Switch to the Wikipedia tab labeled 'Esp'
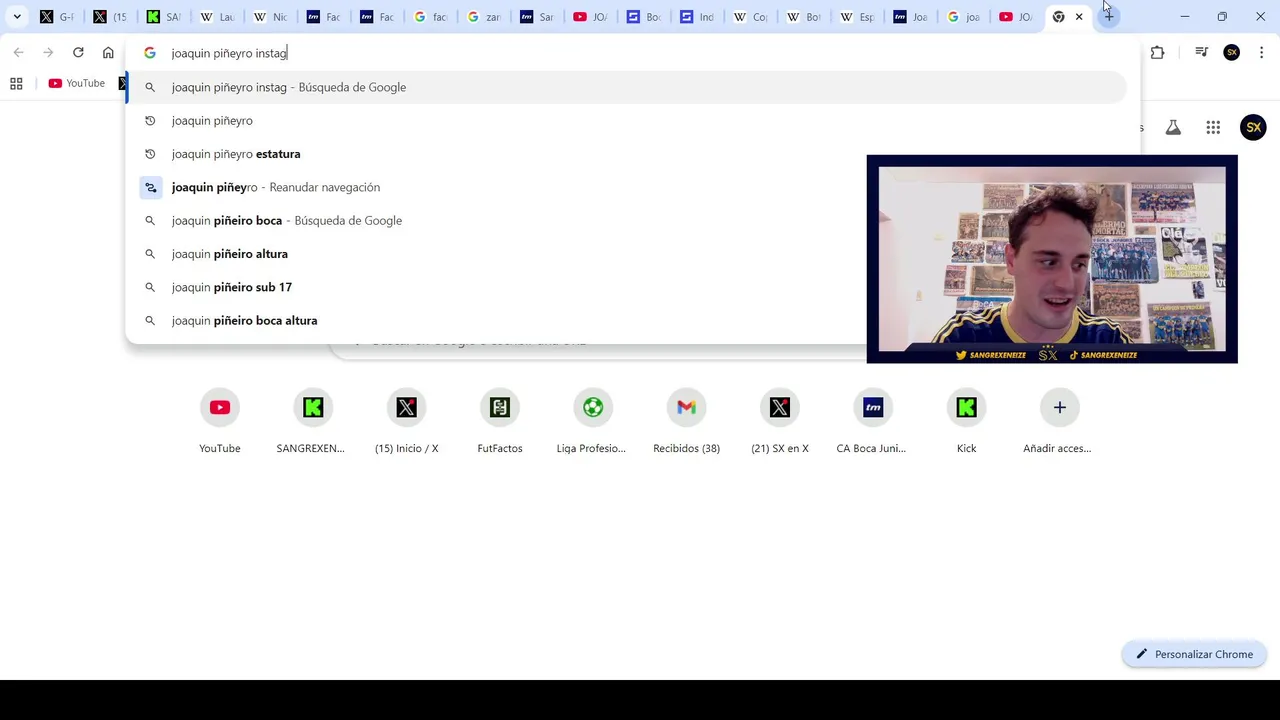1280x720 pixels. pos(857,17)
